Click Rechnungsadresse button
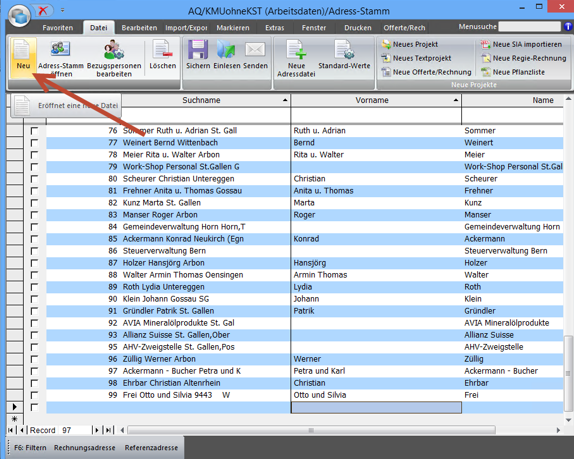Image resolution: width=574 pixels, height=459 pixels. (85, 448)
